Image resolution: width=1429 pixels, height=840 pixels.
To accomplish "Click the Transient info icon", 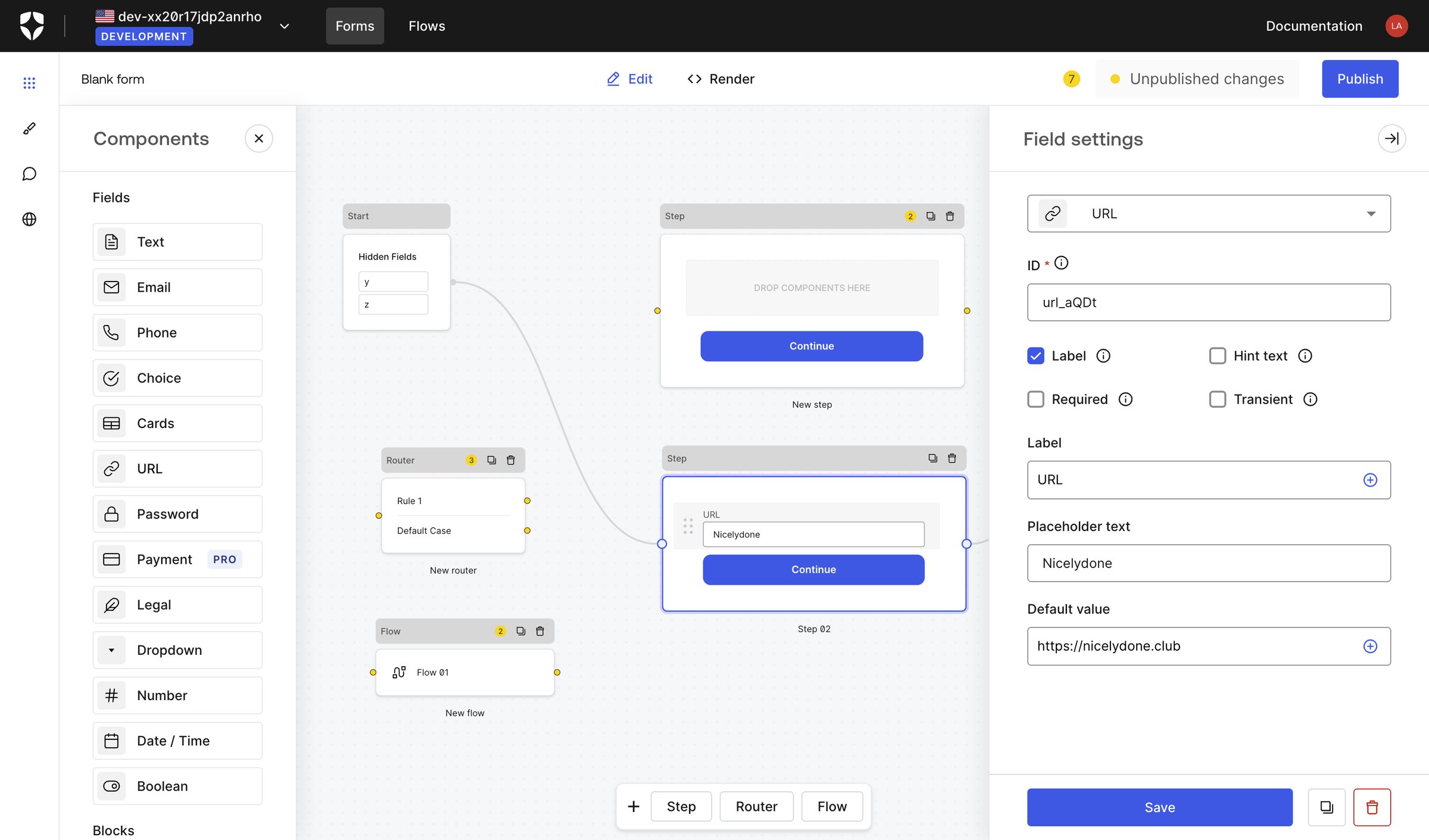I will click(x=1311, y=399).
